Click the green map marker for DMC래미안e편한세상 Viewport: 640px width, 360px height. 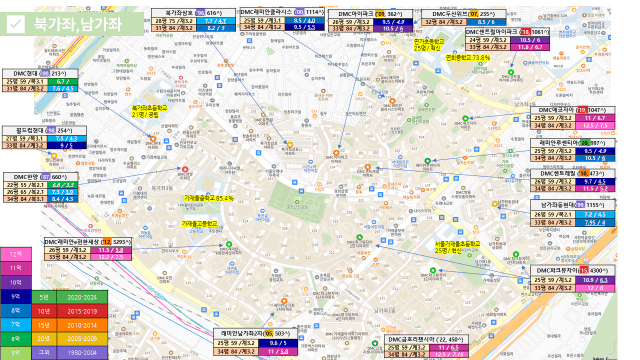pyautogui.click(x=229, y=244)
